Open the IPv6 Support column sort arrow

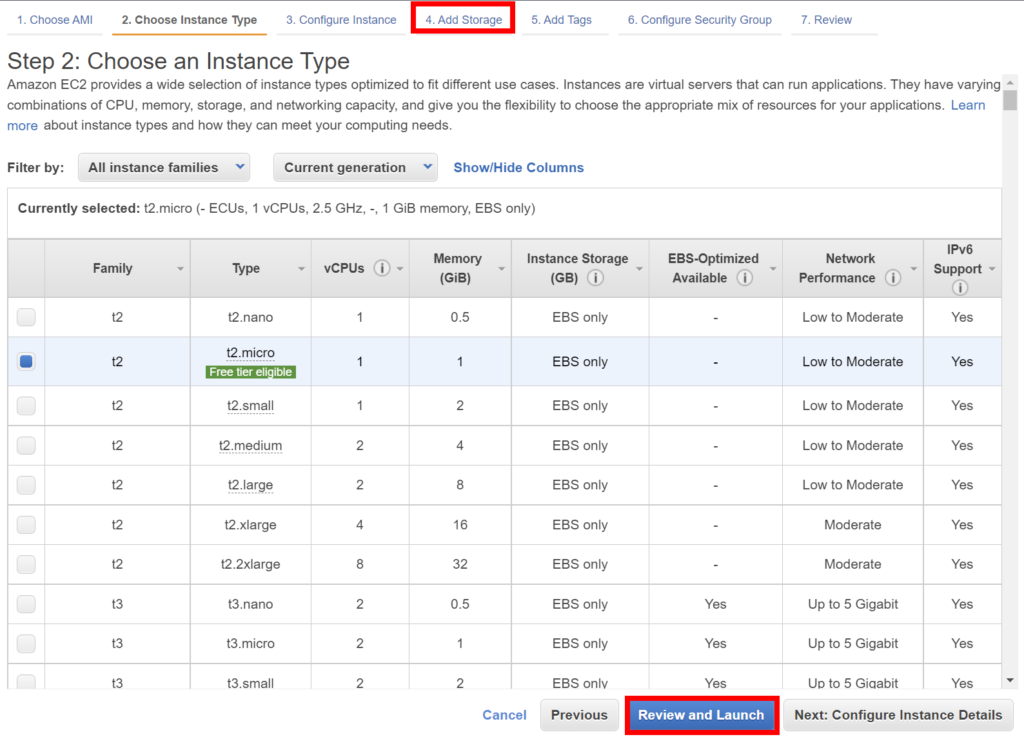[x=992, y=269]
